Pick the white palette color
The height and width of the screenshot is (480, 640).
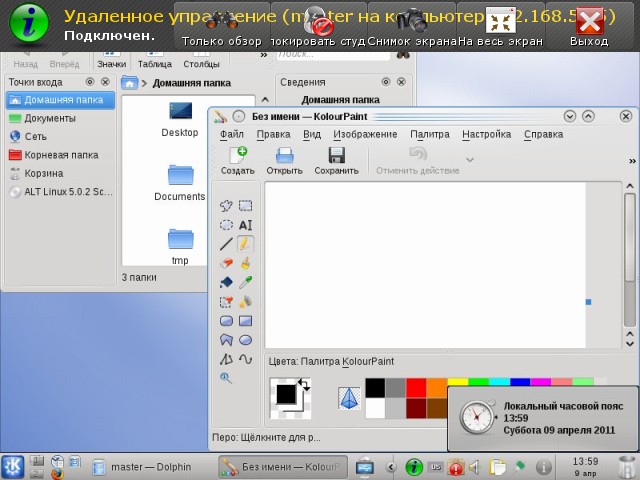tap(375, 408)
